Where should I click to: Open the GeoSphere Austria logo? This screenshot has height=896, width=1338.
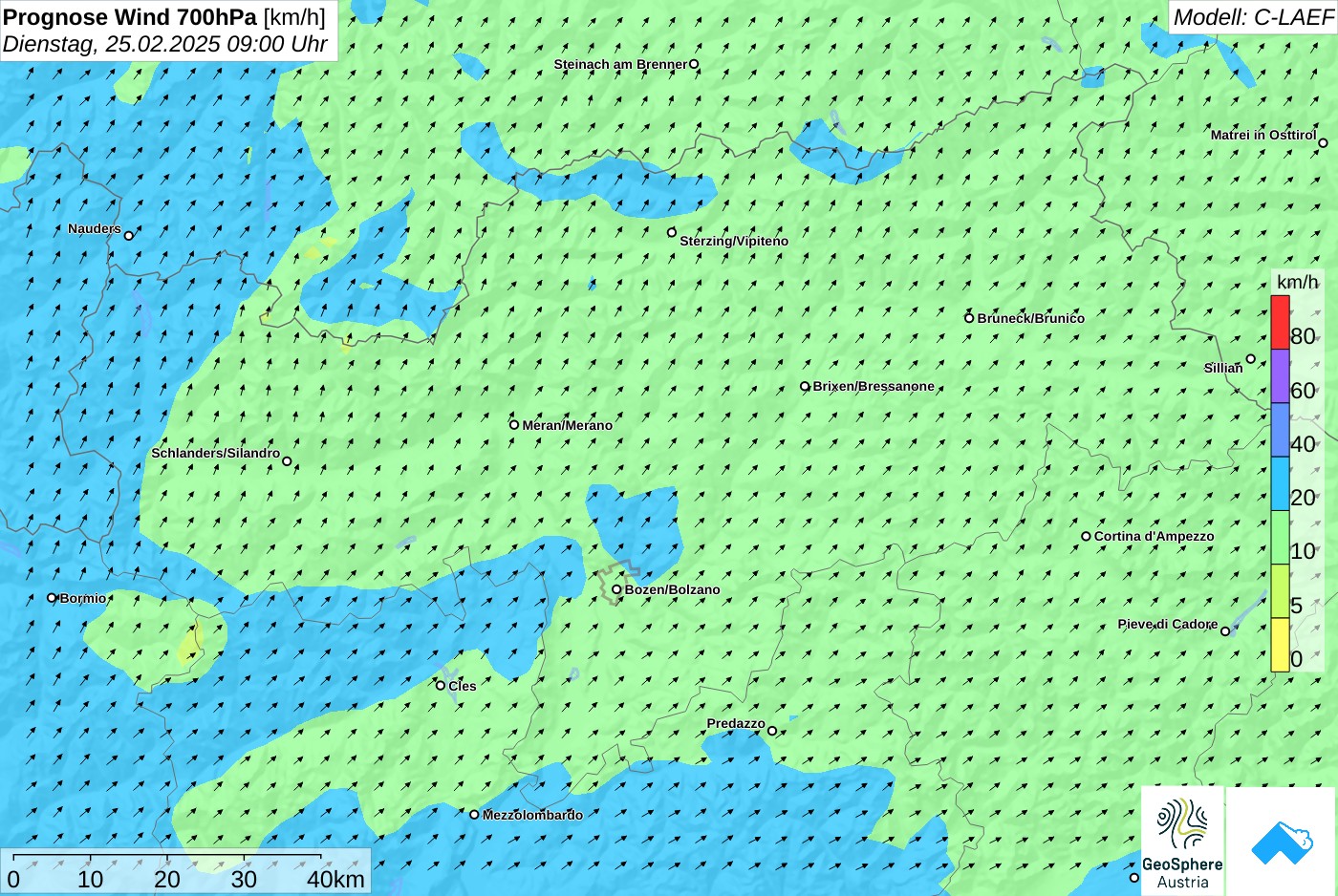[1182, 842]
